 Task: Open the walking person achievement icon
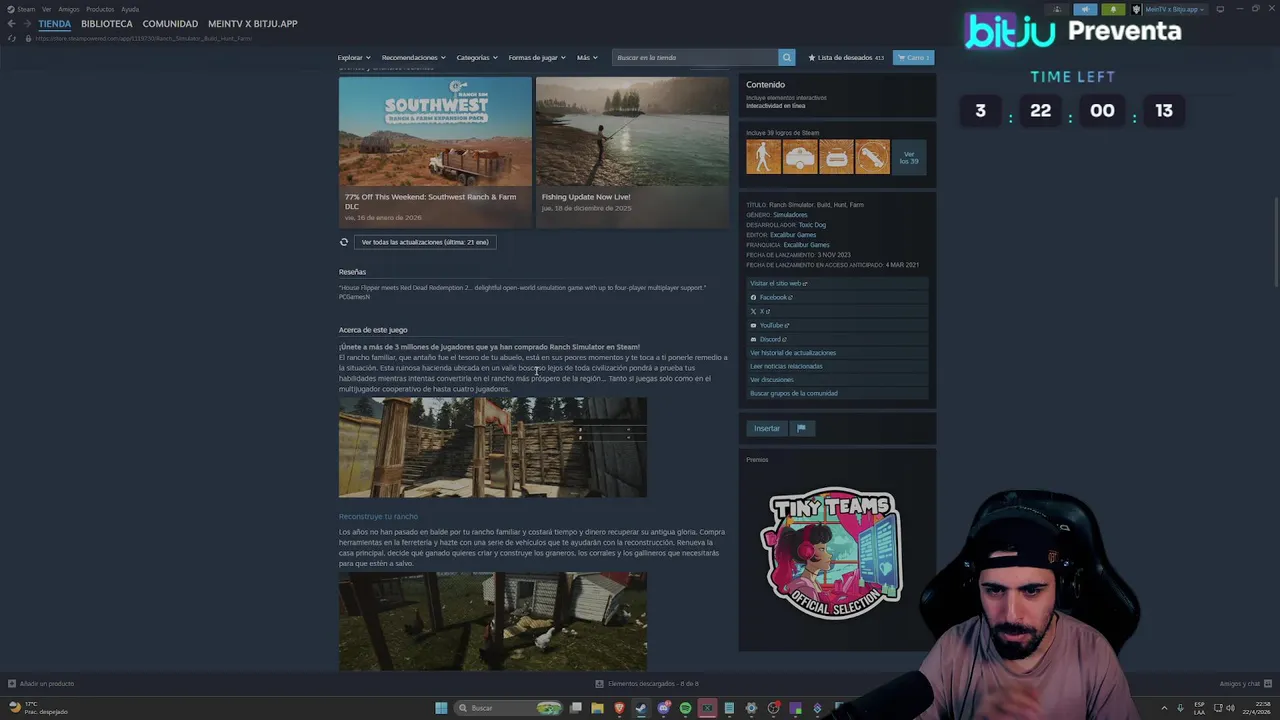tap(763, 157)
